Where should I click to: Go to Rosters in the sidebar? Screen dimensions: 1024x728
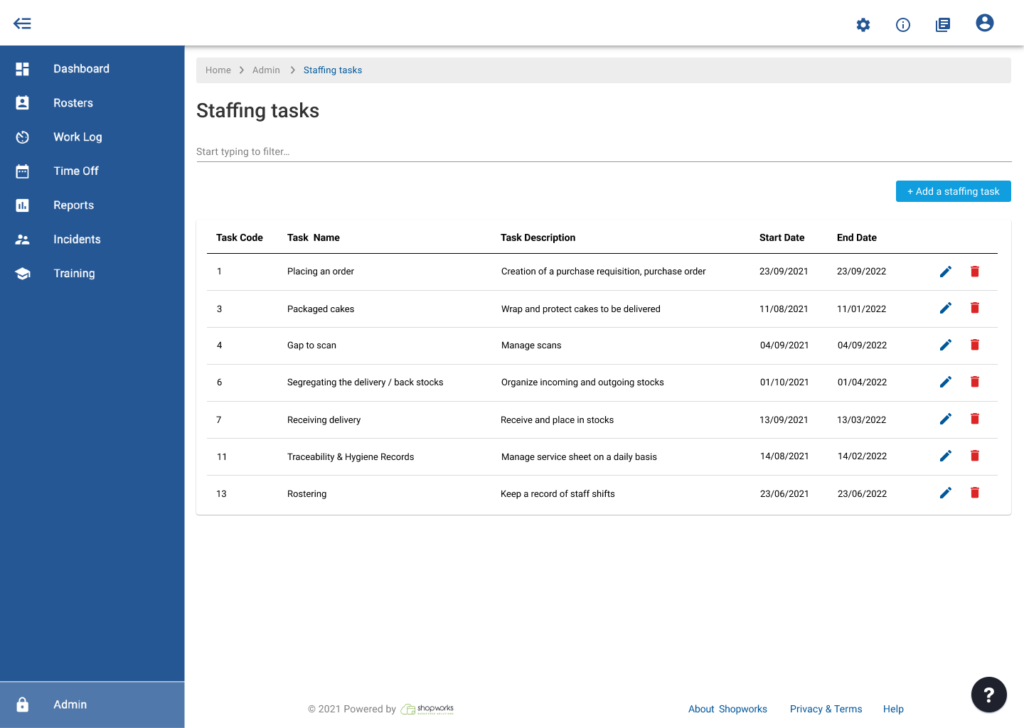(x=73, y=103)
